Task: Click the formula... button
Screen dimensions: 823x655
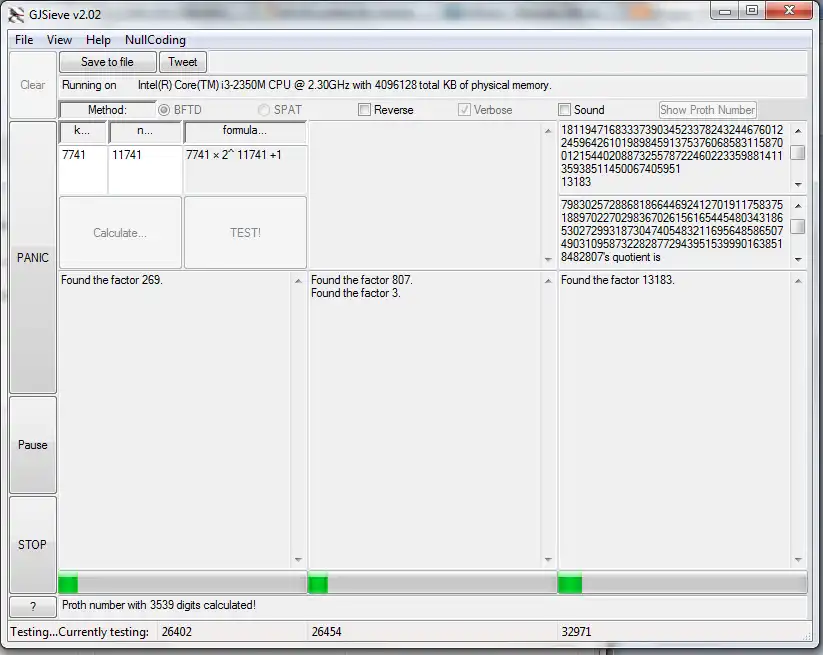Action: click(245, 132)
